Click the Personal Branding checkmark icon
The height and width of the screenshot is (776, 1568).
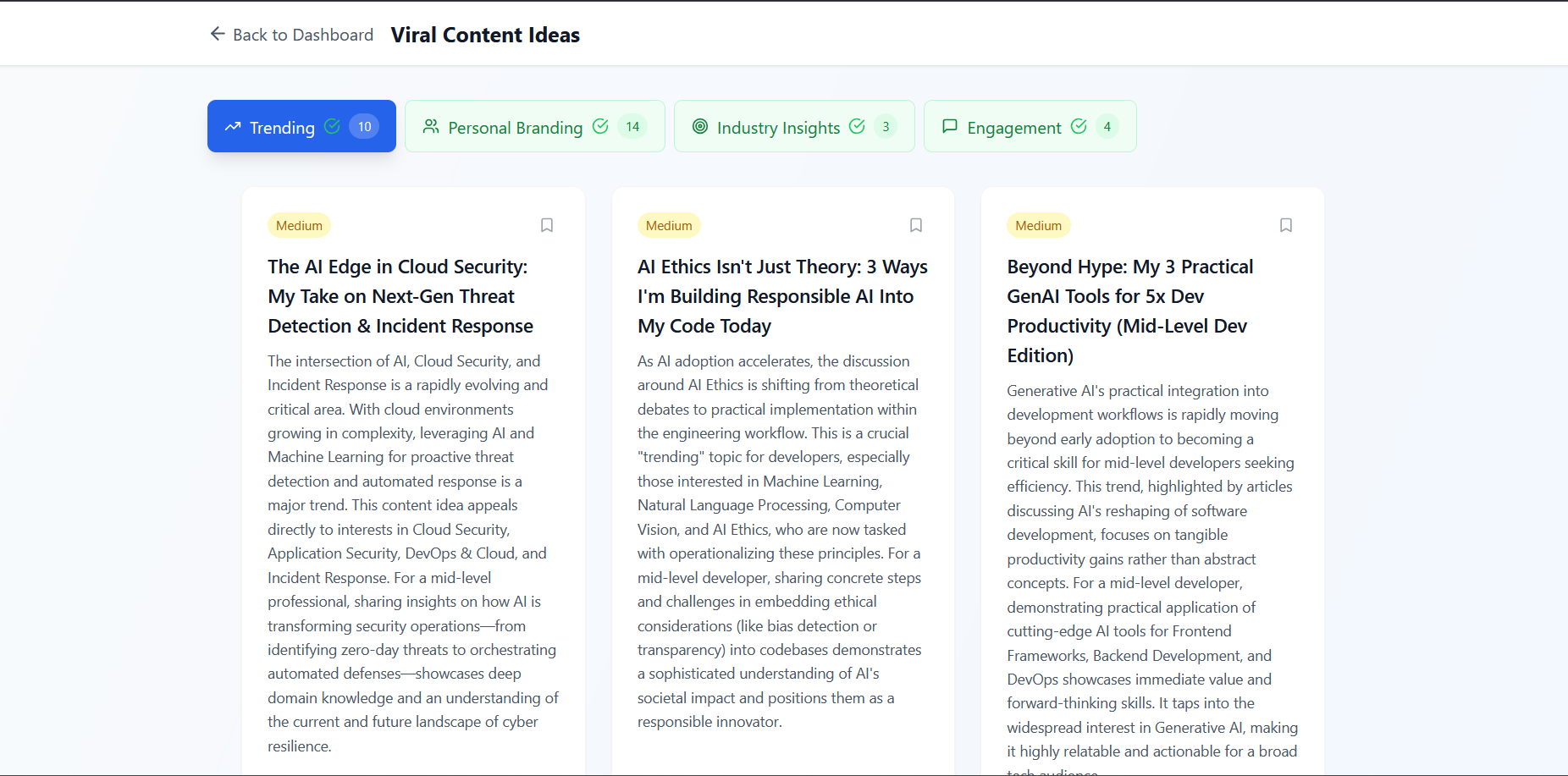600,126
